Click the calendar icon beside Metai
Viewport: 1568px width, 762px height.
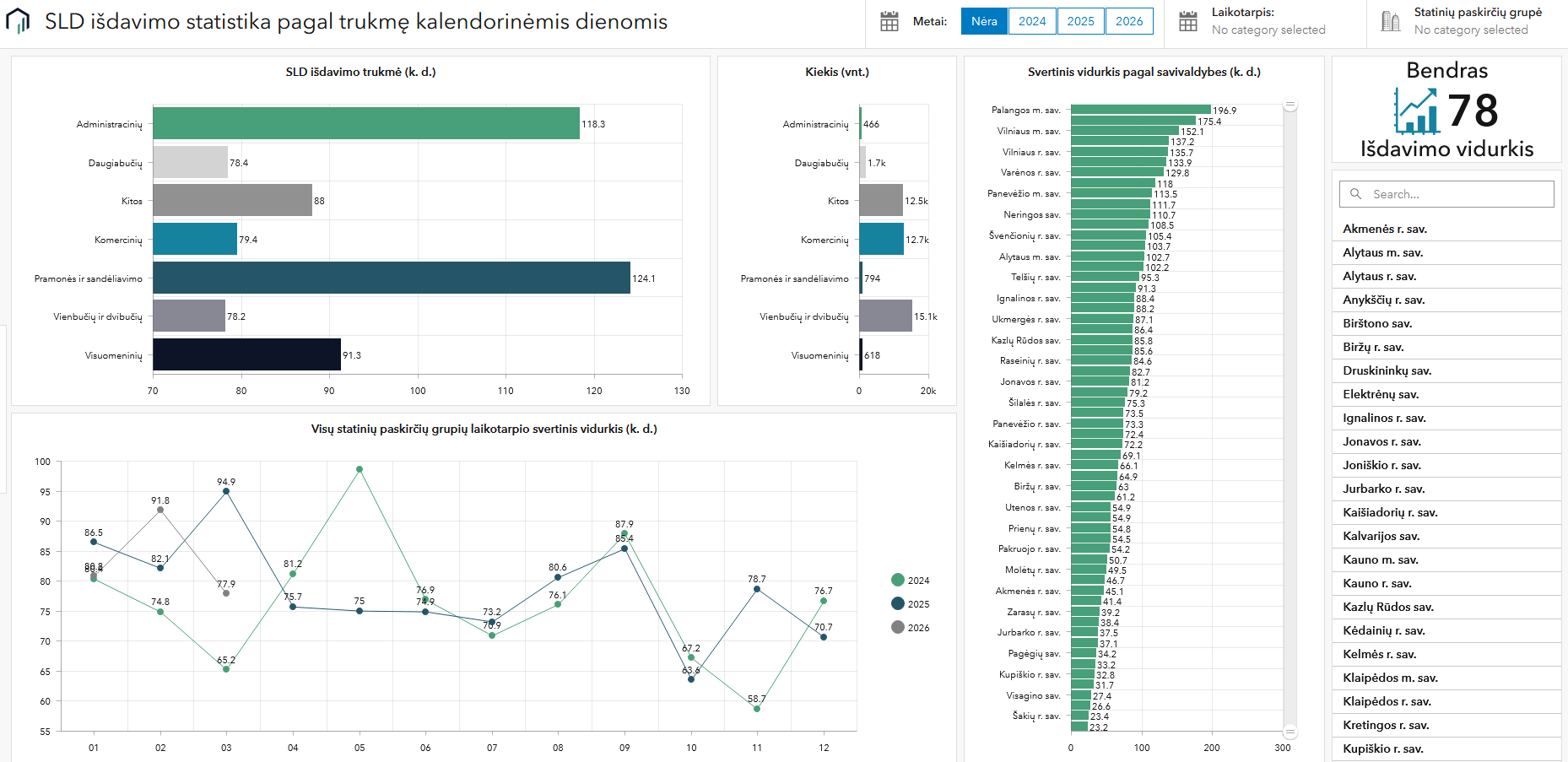coord(889,21)
